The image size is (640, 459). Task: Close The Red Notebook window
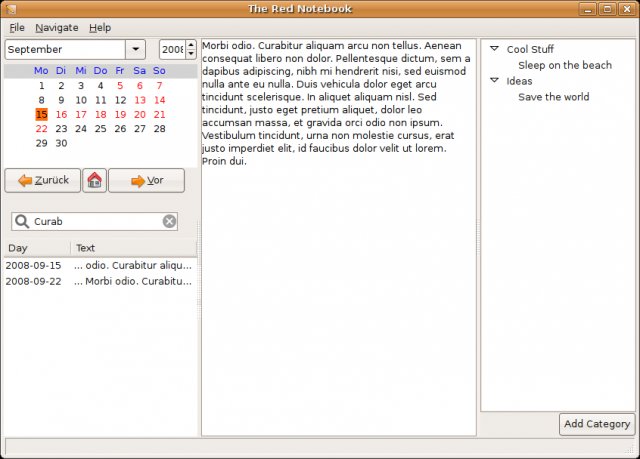coord(627,9)
